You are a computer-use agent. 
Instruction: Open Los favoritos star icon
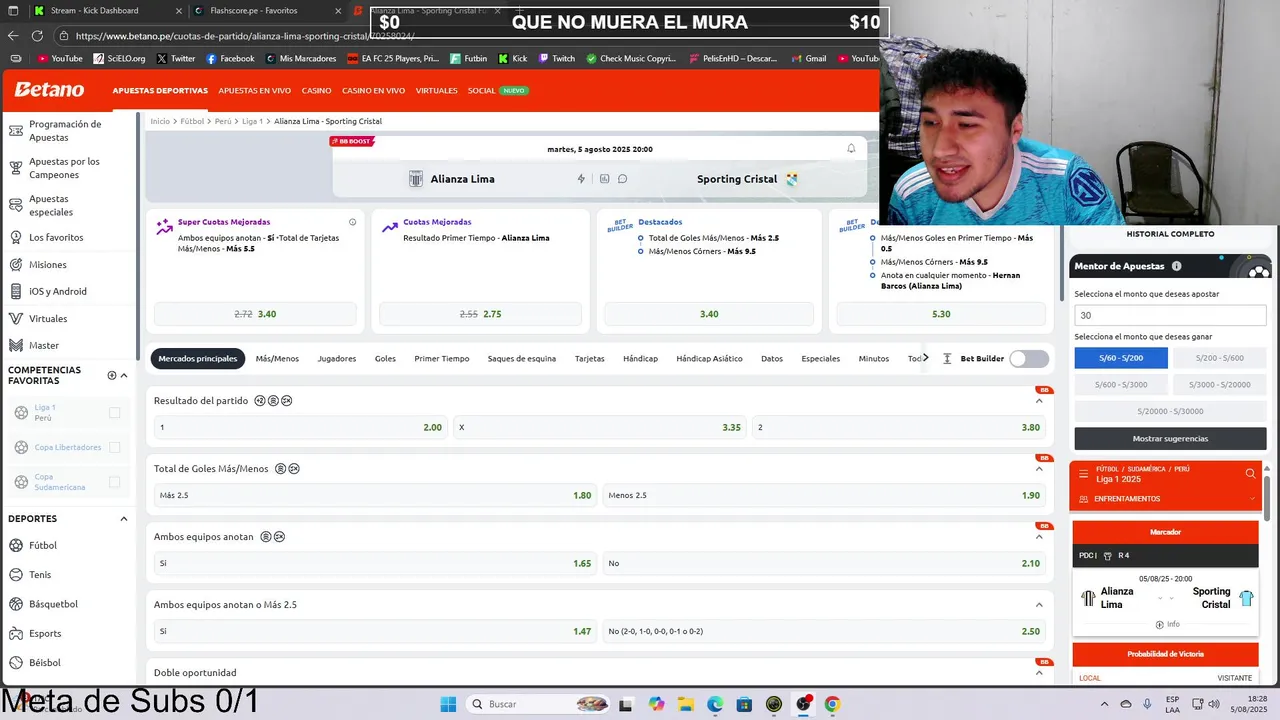pos(16,238)
